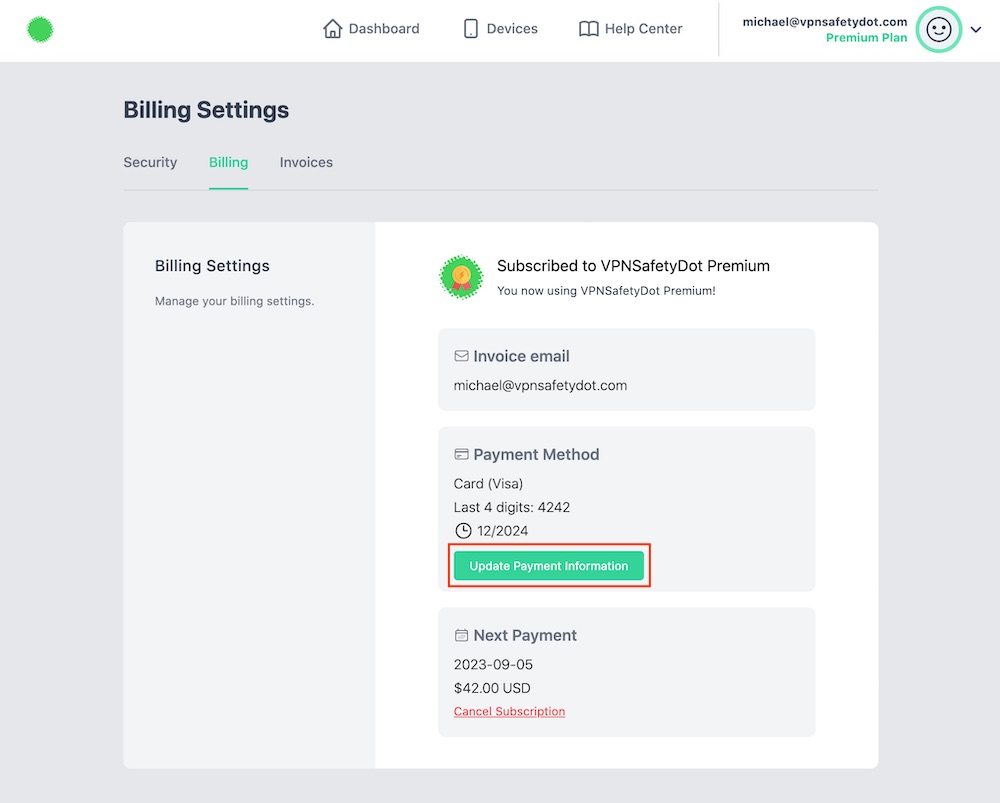The image size is (1000, 803).
Task: Click the Billing Settings page title
Action: click(206, 110)
